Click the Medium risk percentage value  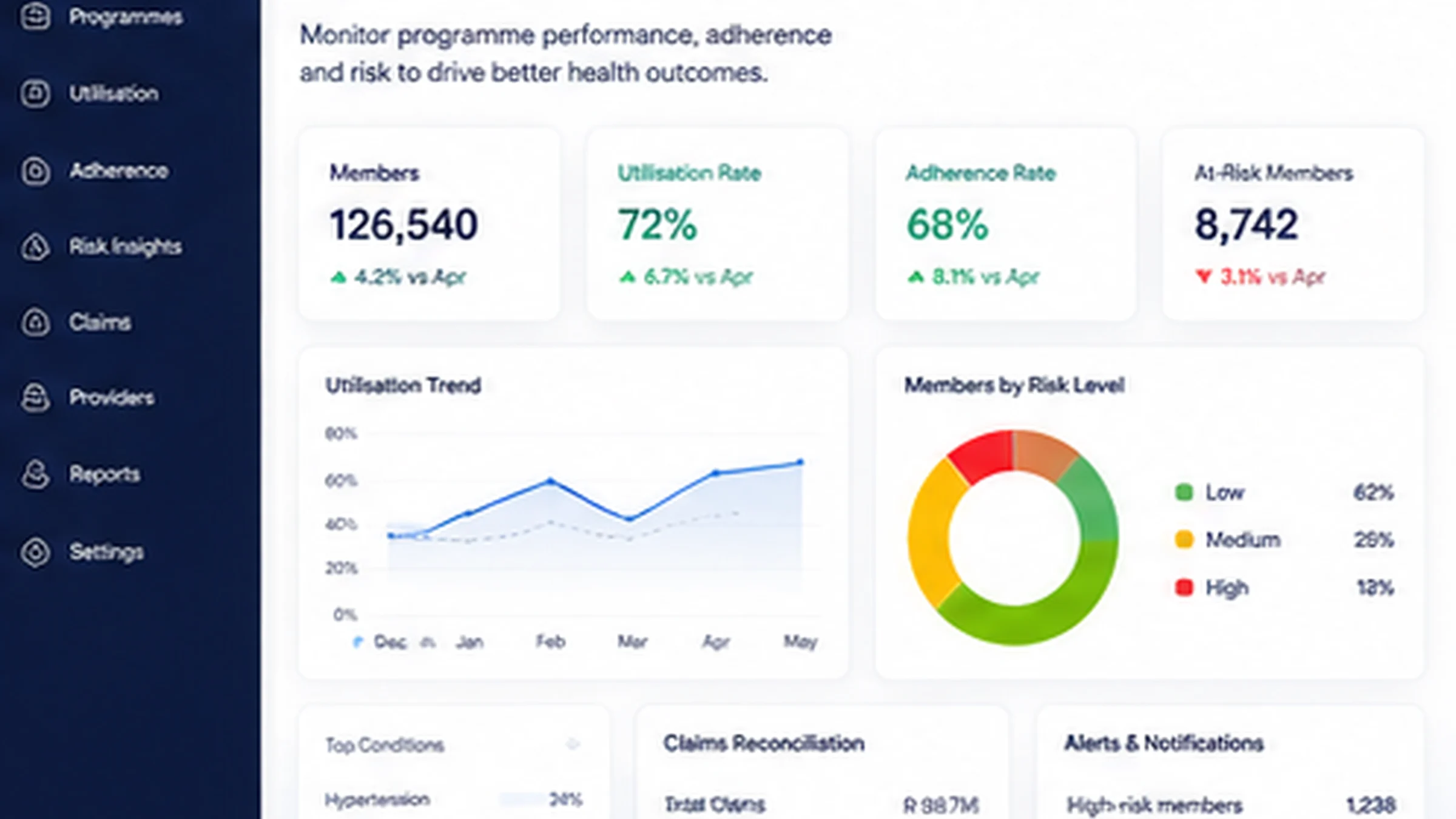1374,539
